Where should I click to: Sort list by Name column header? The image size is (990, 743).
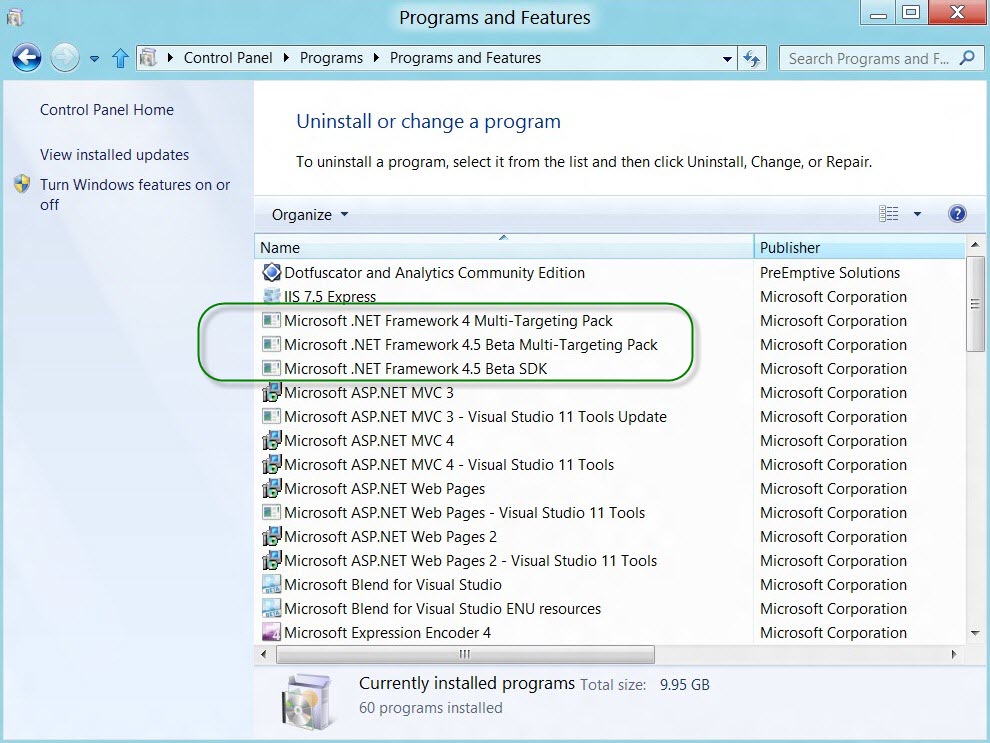point(504,247)
